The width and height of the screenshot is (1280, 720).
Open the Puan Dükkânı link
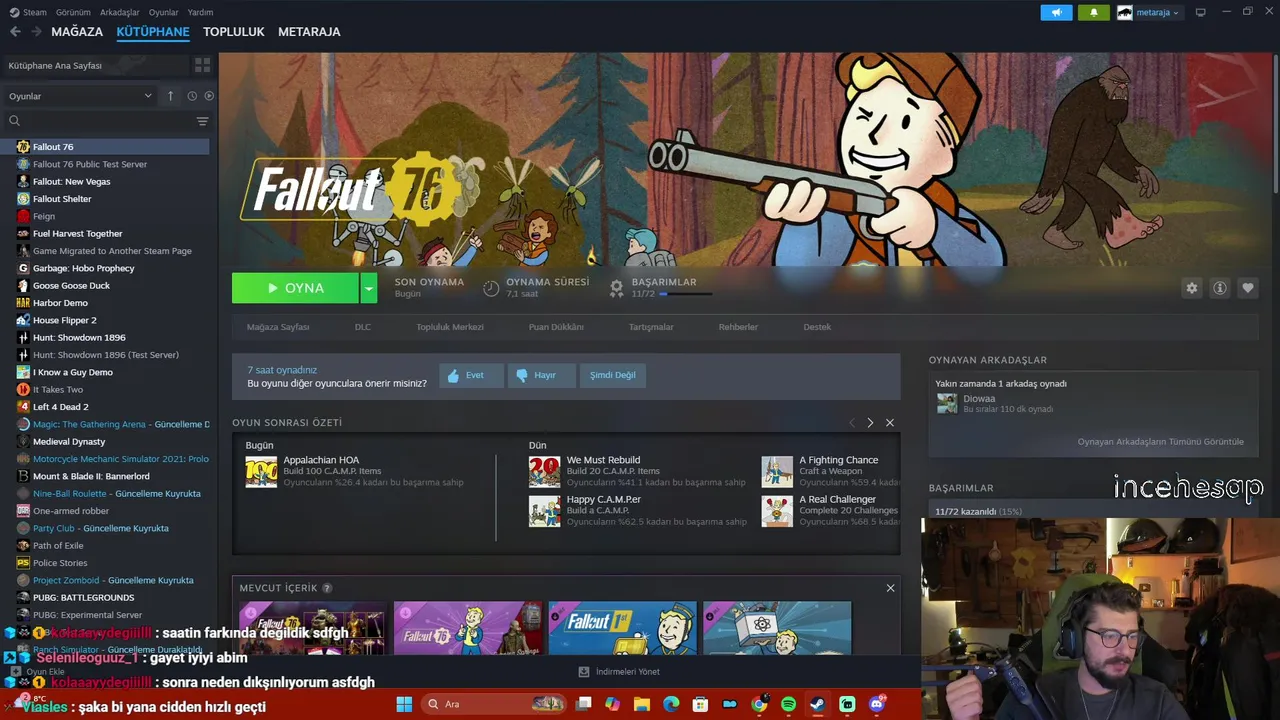[556, 327]
